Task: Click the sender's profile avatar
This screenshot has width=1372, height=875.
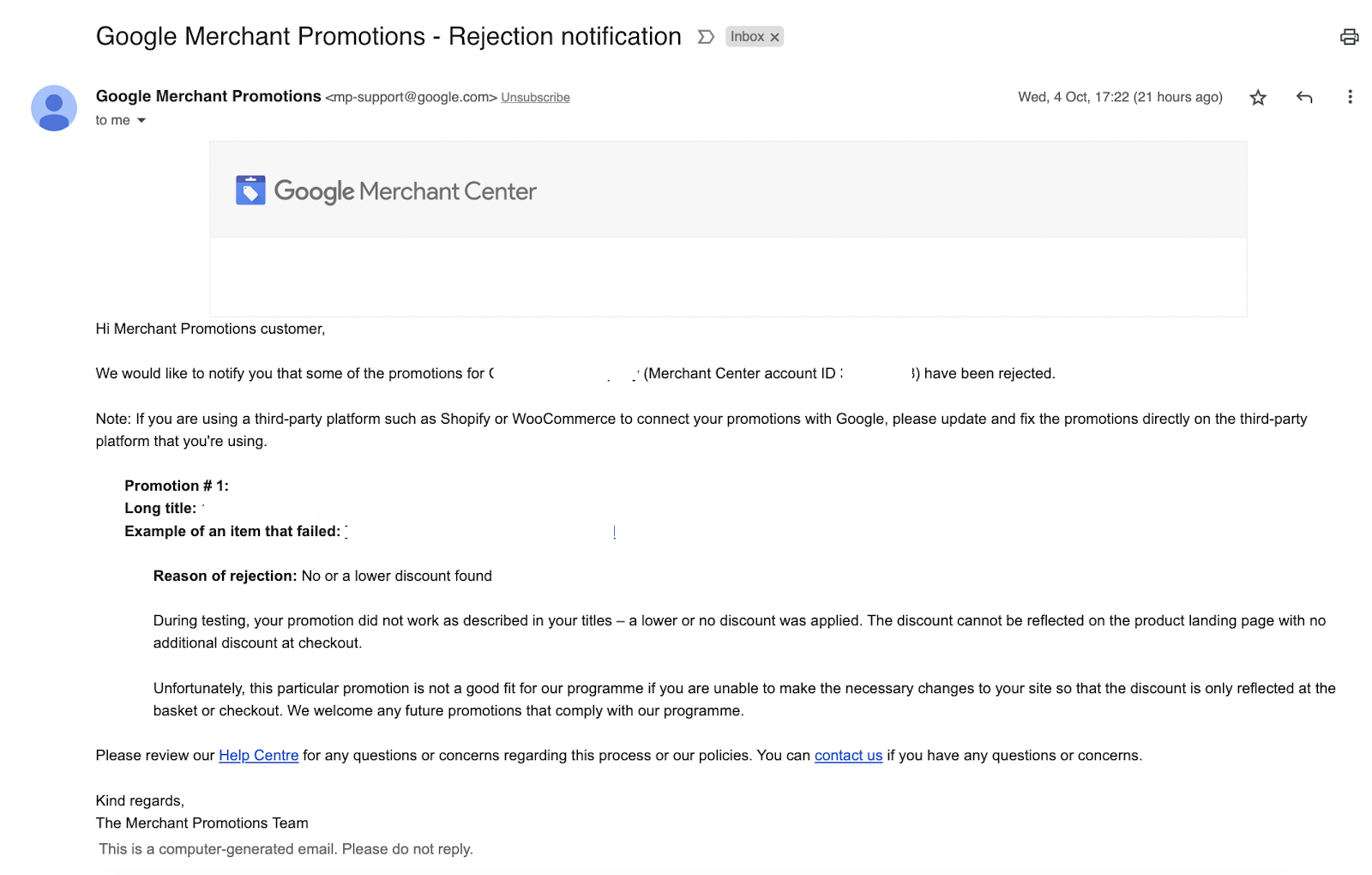Action: pos(54,108)
